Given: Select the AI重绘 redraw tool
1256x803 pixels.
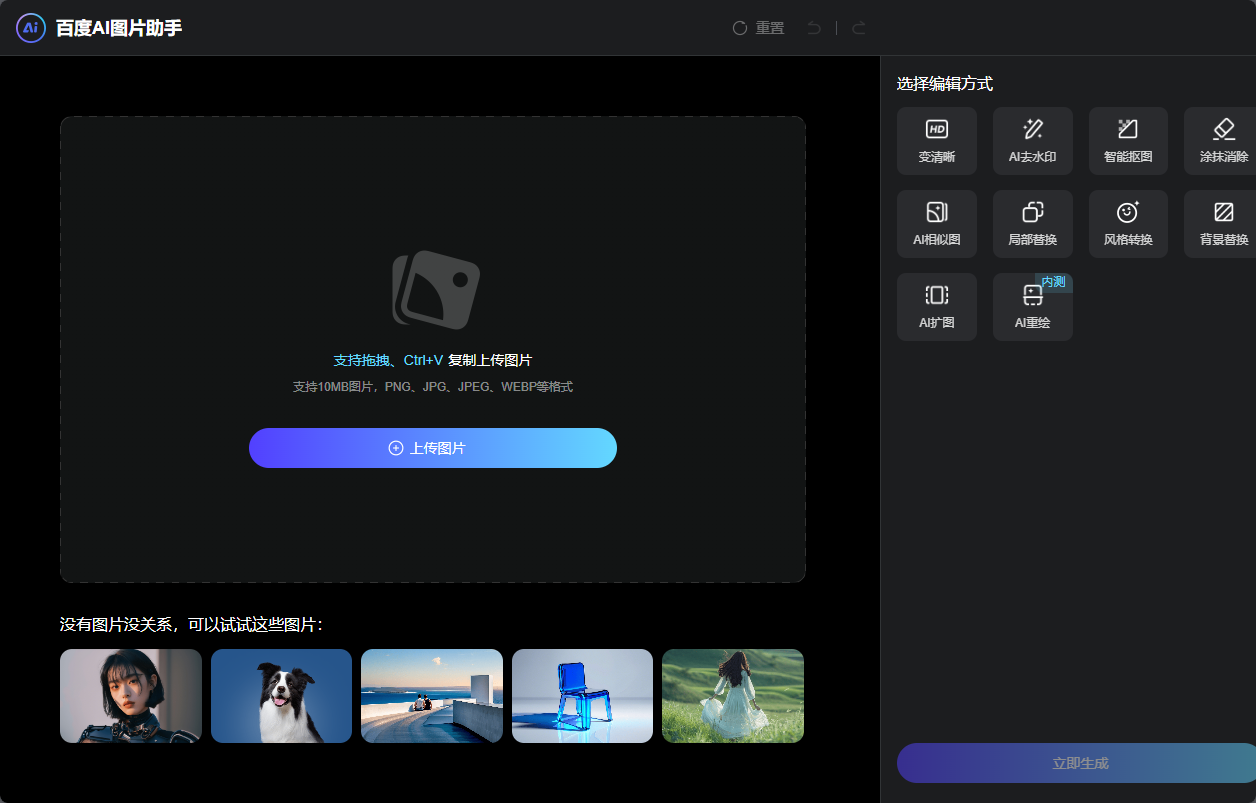Looking at the screenshot, I should (1032, 307).
